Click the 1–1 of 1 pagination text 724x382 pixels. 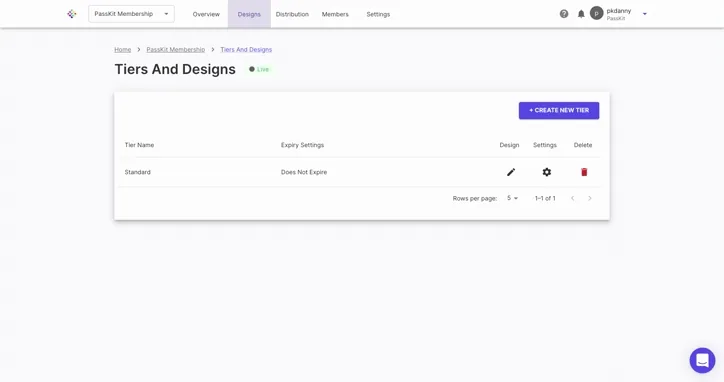pos(545,198)
